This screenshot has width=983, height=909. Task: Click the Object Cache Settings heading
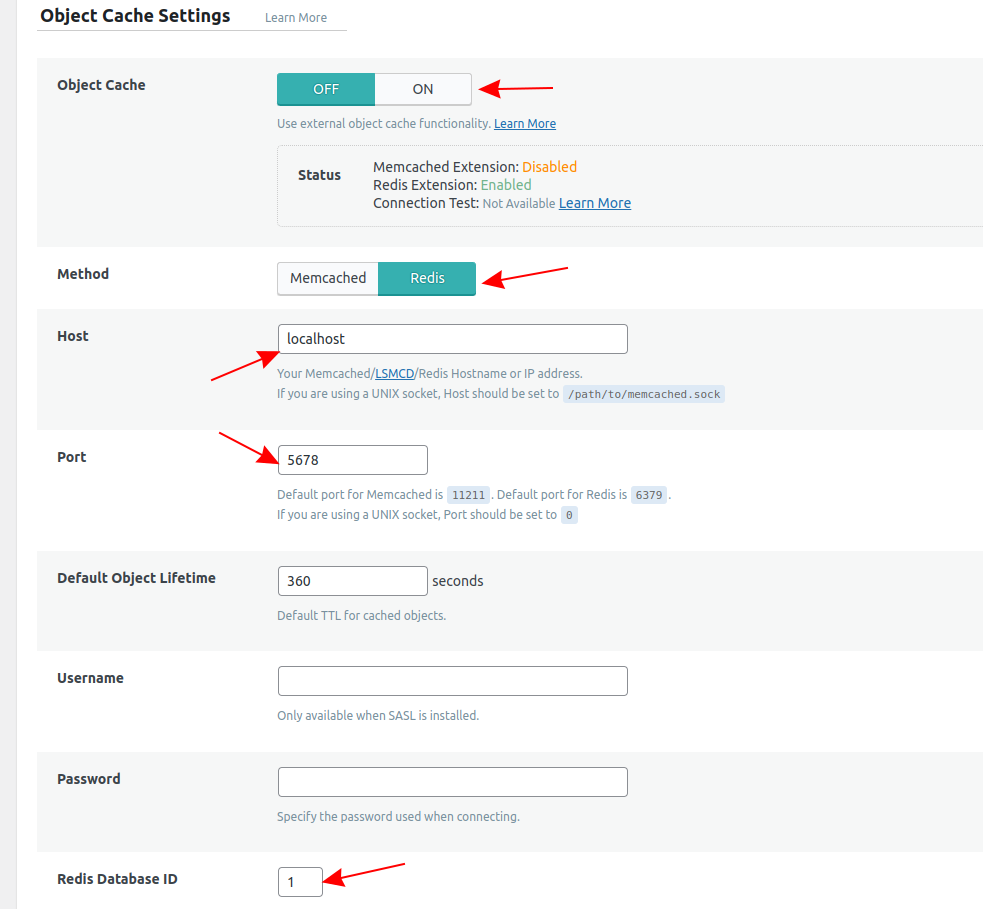[134, 16]
